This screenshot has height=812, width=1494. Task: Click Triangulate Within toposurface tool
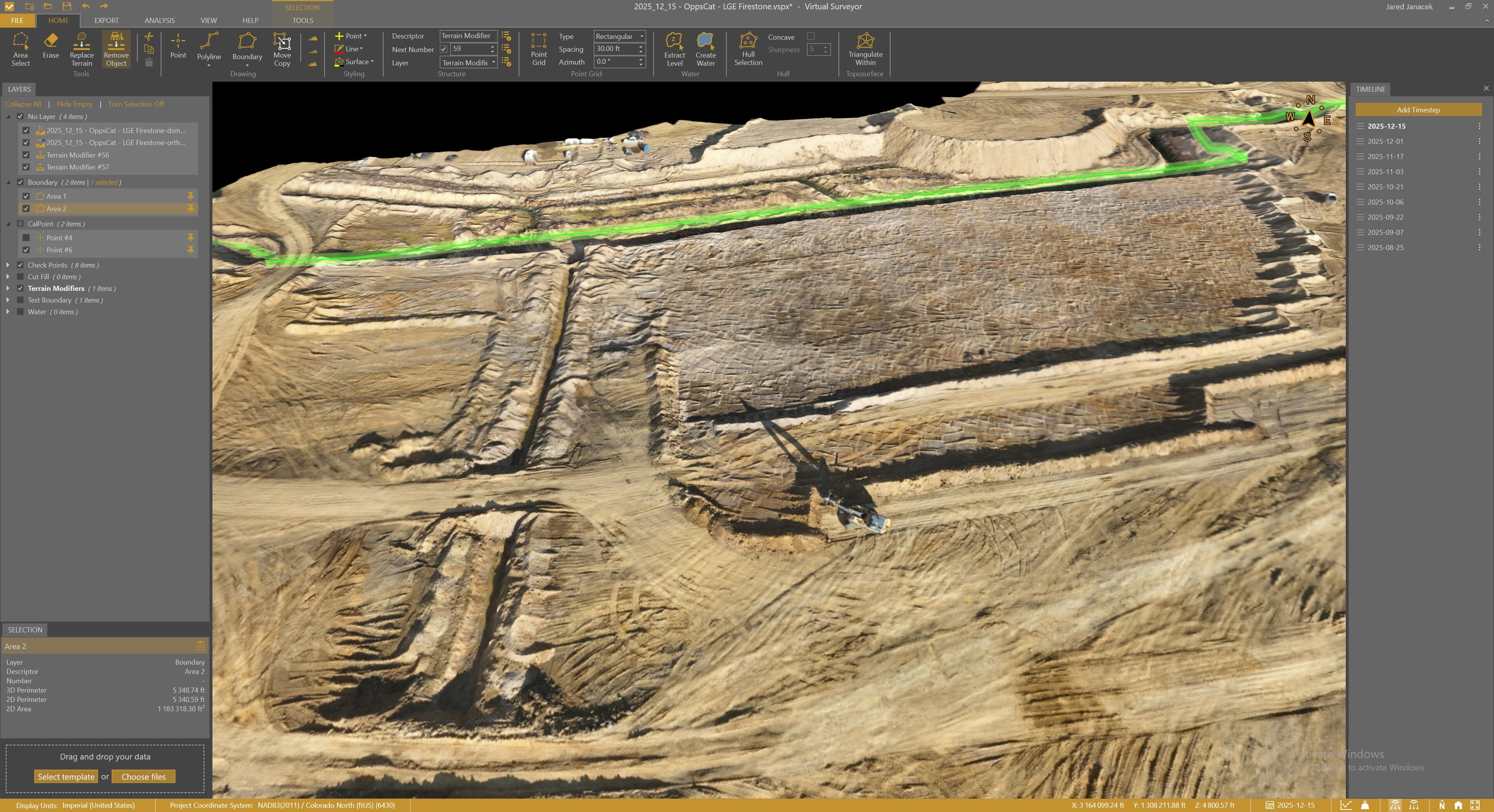coord(865,49)
